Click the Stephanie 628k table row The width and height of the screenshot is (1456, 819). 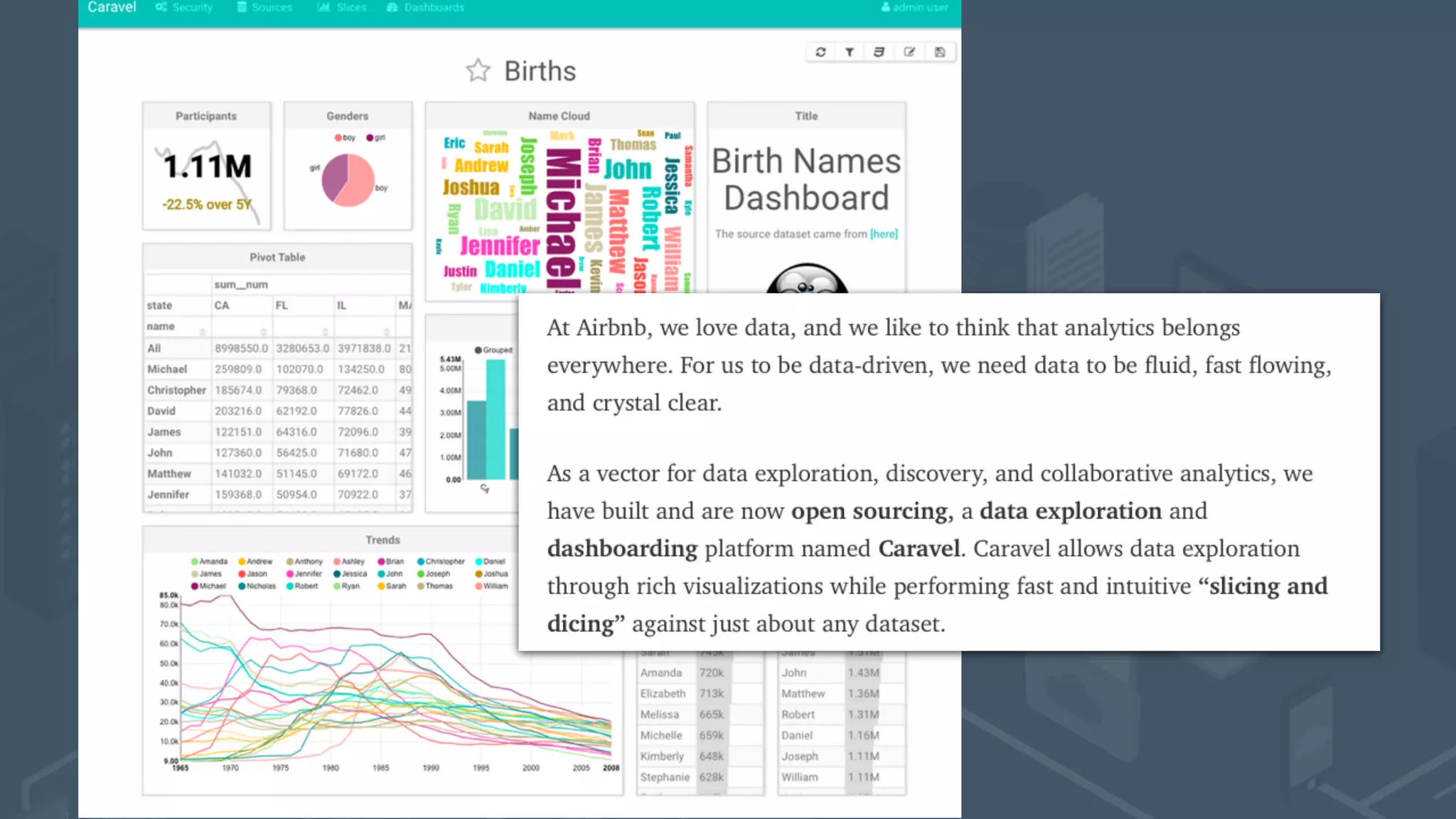[700, 777]
